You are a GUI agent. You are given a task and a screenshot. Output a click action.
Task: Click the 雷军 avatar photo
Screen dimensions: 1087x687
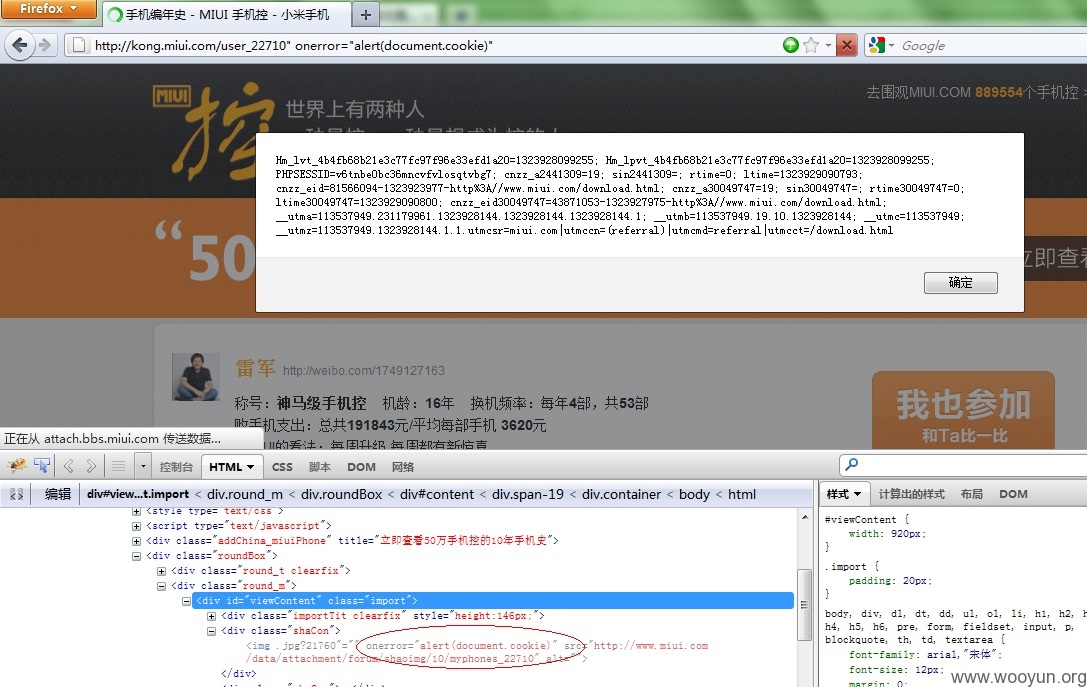[x=195, y=376]
